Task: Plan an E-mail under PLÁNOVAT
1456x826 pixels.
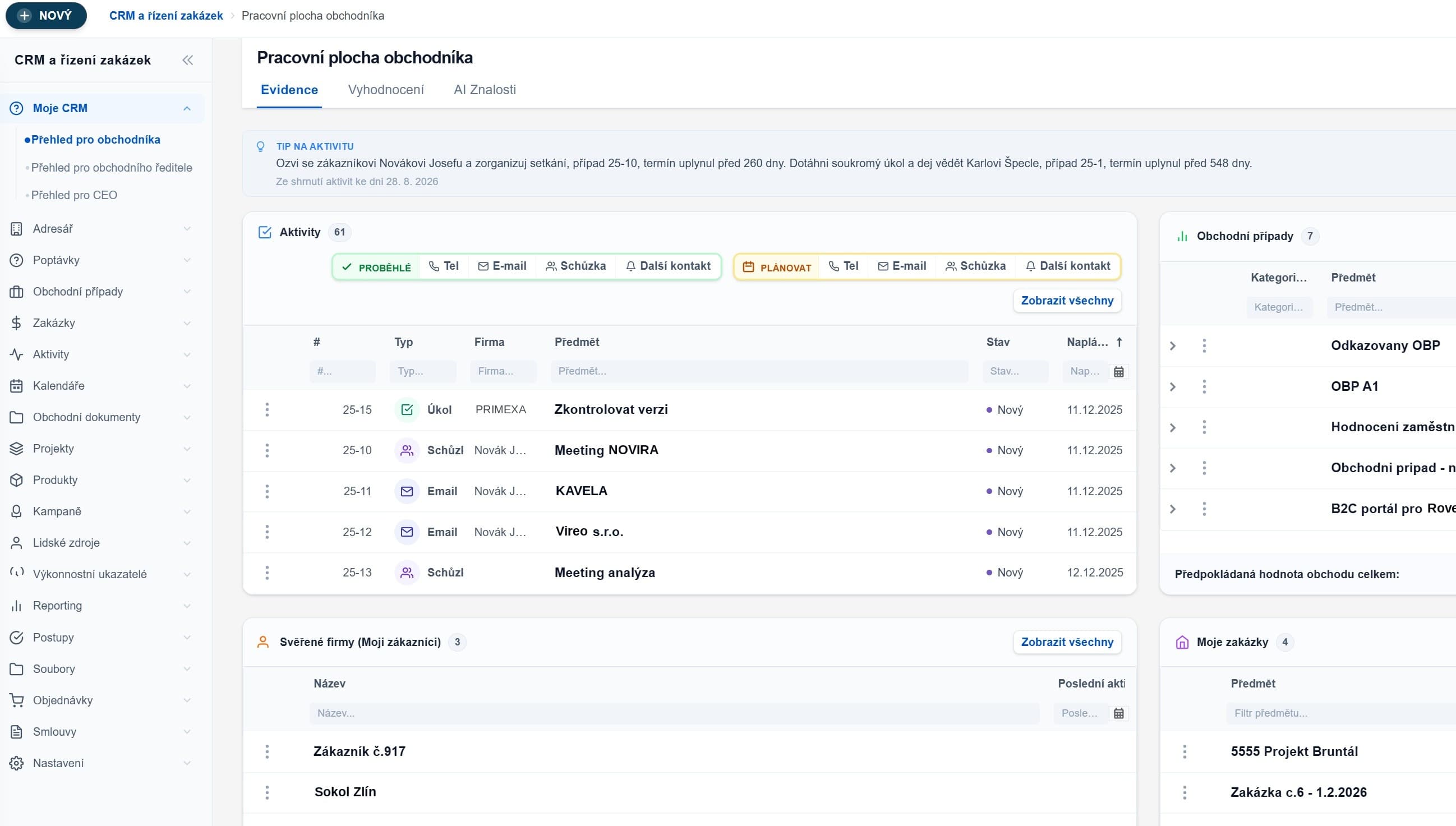Action: (x=902, y=266)
